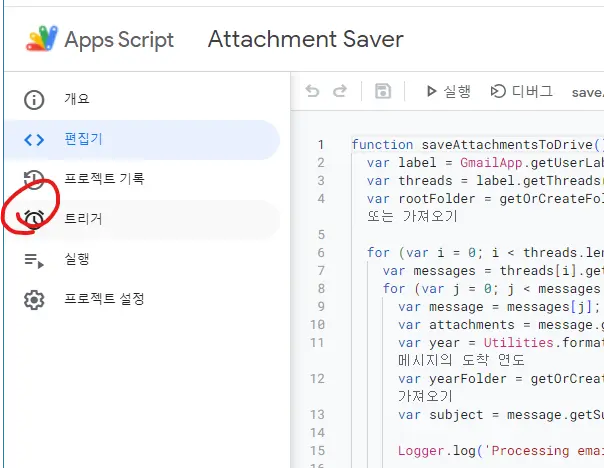
Task: Save the project with the floppy disk icon
Action: click(x=382, y=92)
